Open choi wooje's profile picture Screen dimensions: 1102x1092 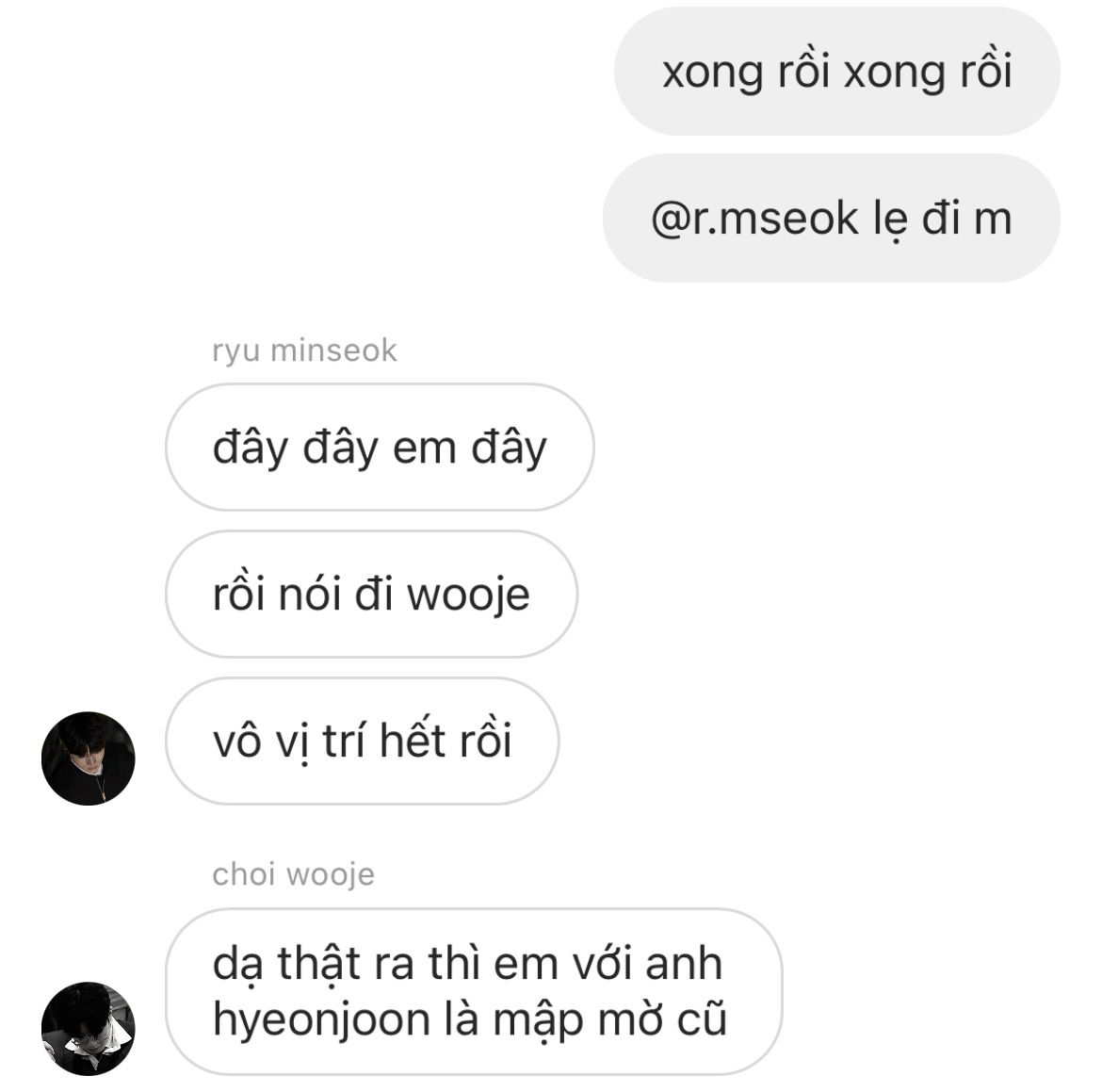(x=88, y=1028)
